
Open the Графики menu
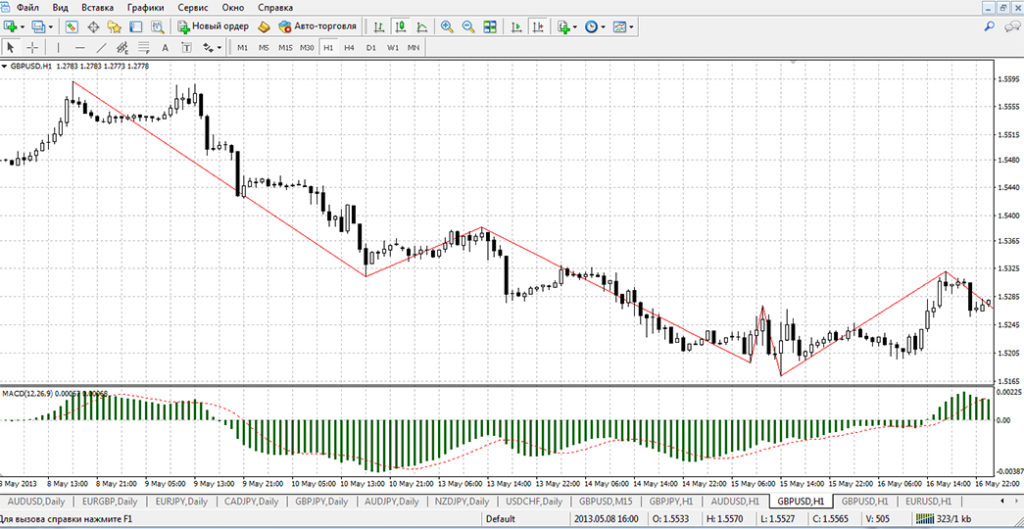click(x=146, y=8)
